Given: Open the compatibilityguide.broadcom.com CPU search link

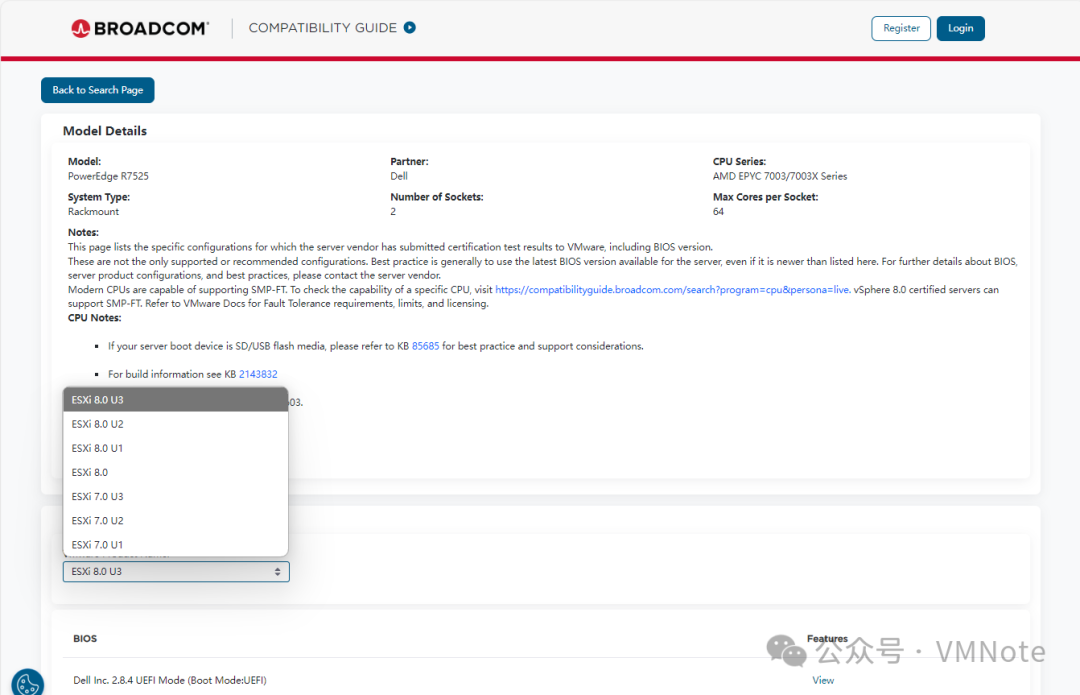Looking at the screenshot, I should (672, 289).
